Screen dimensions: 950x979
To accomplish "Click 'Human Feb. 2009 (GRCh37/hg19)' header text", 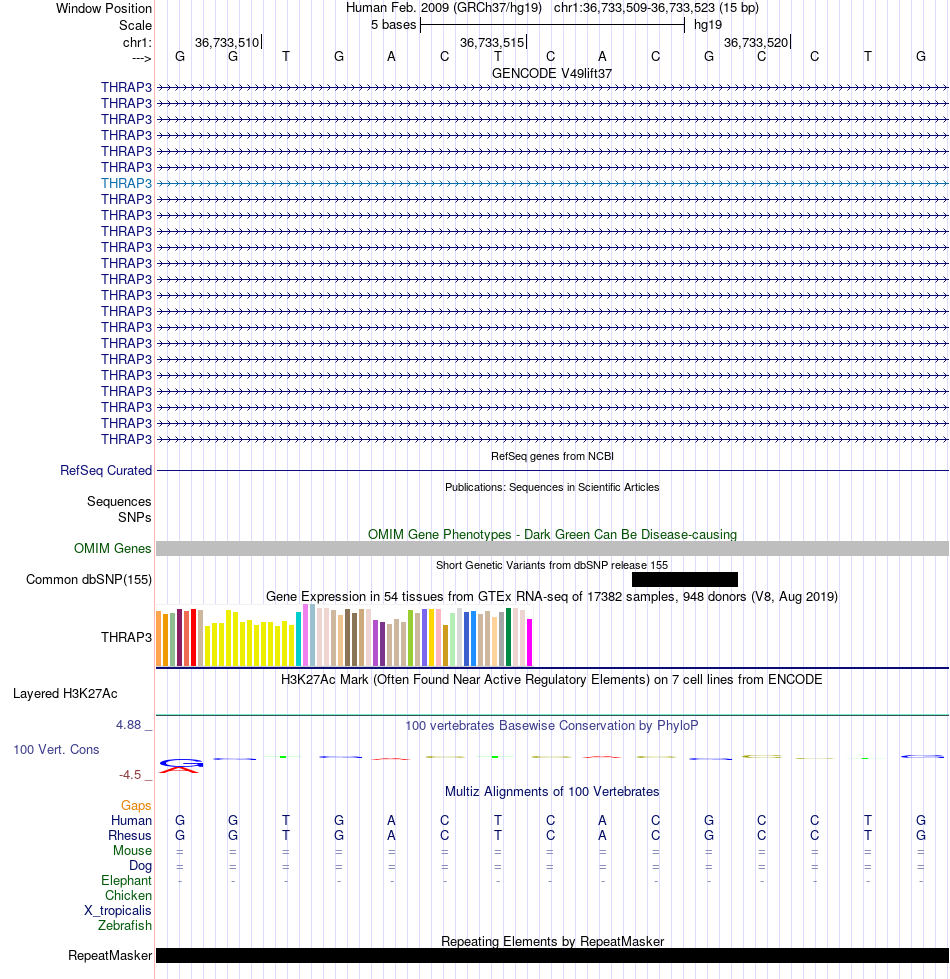I will tap(444, 8).
